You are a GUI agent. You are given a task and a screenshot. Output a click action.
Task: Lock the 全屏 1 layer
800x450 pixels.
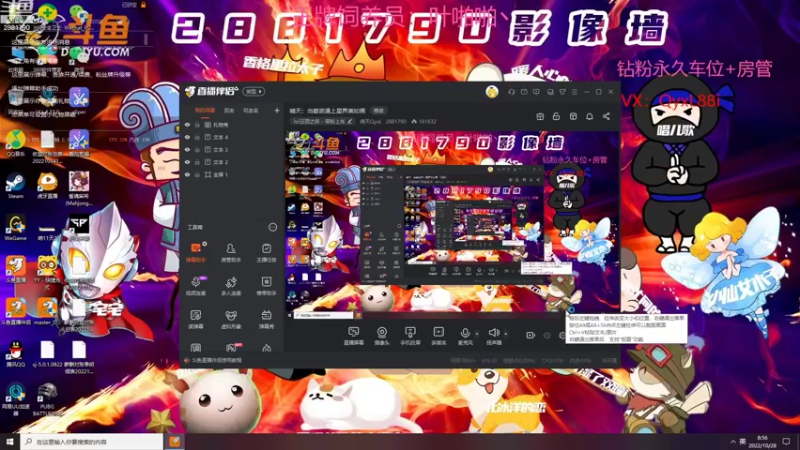[x=197, y=174]
